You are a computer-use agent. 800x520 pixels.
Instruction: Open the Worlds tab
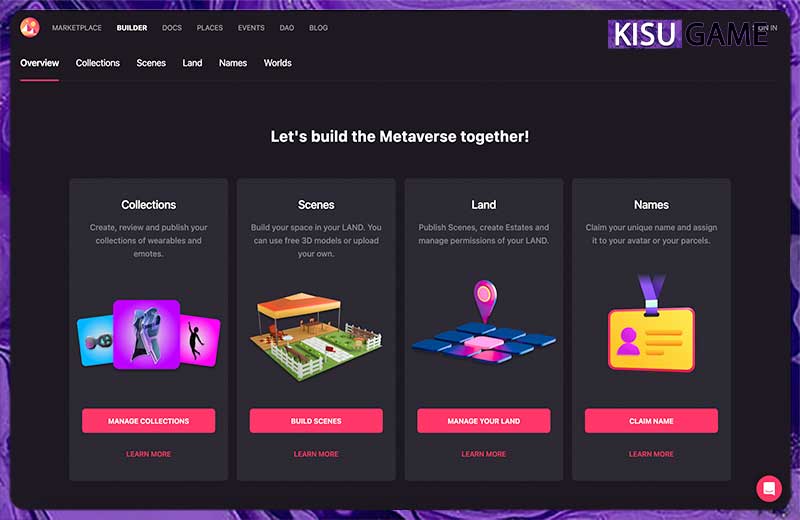pyautogui.click(x=278, y=63)
